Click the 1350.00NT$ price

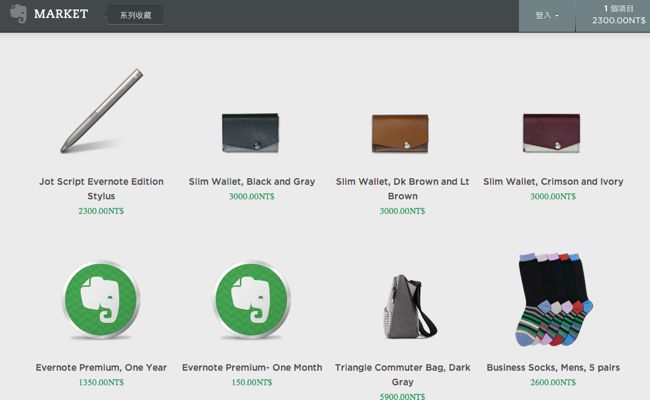coord(101,382)
